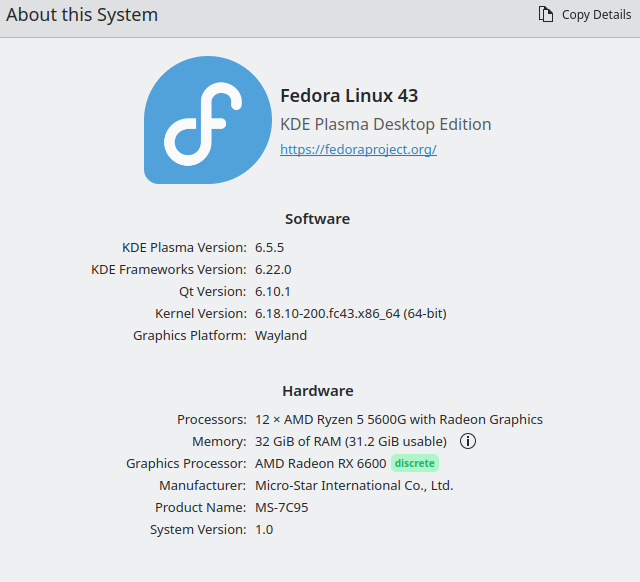Click the AMD Ryzen 5 5600G processor entry
Viewport: 640px width, 582px height.
(x=399, y=420)
